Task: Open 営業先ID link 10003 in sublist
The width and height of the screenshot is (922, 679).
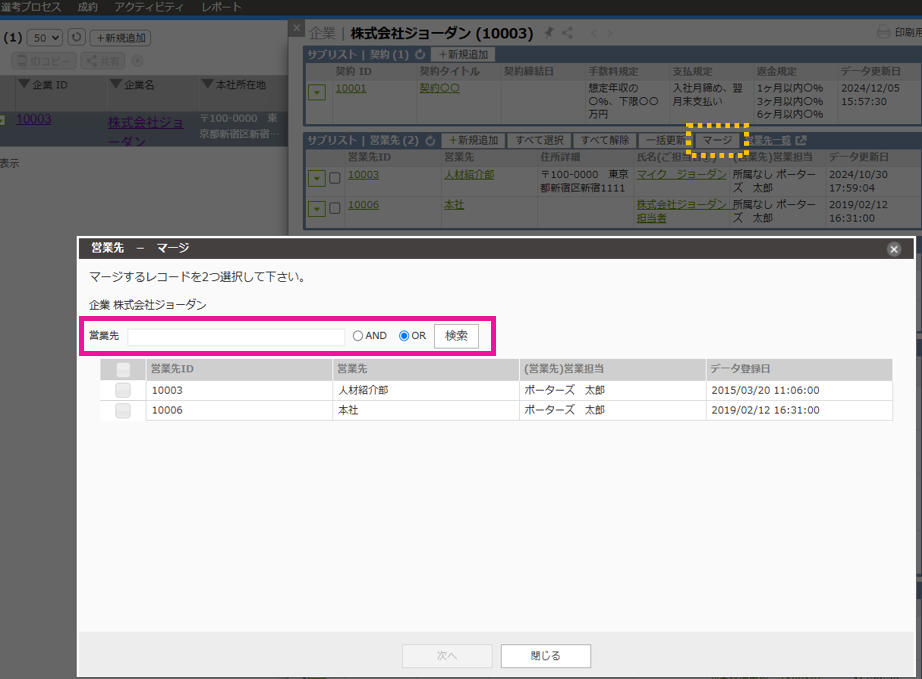Action: (x=363, y=175)
